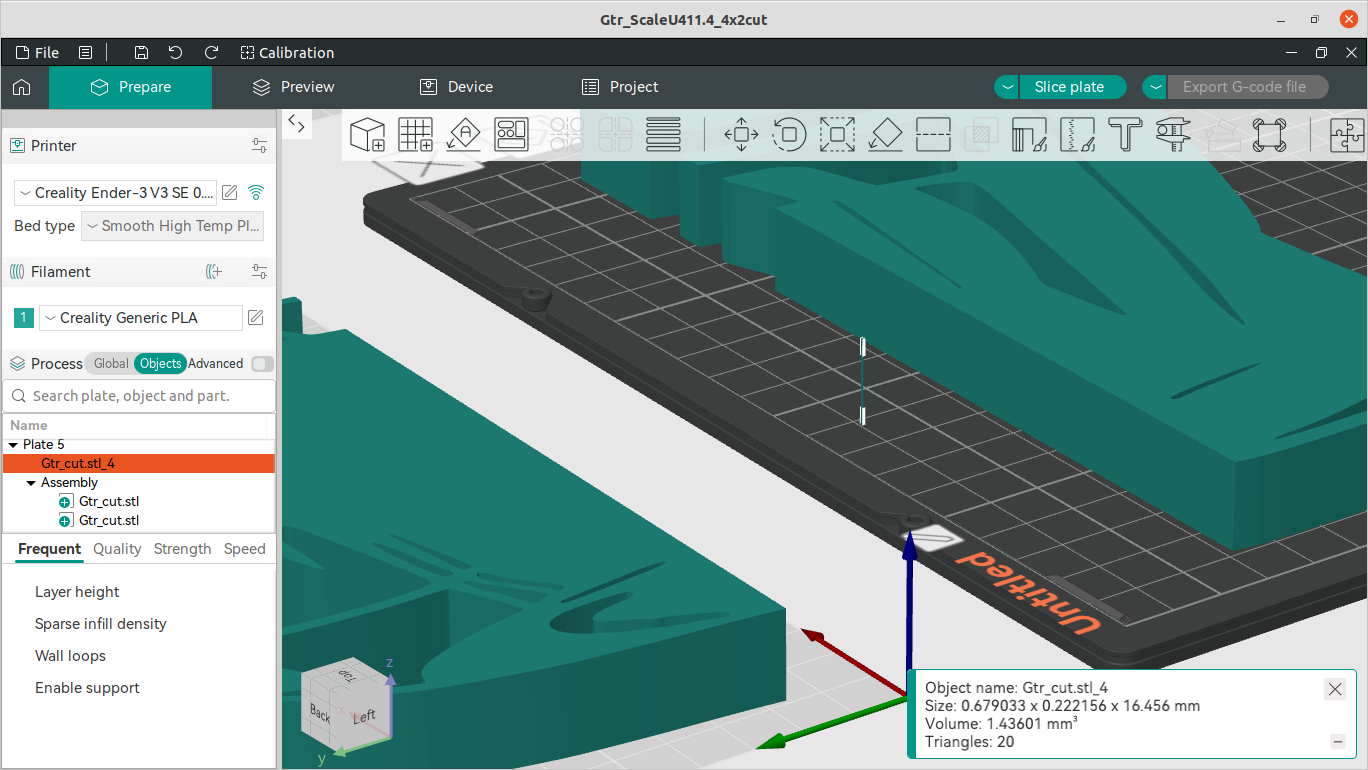This screenshot has width=1368, height=770.
Task: Select the Auto orient tool
Action: pos(464,134)
